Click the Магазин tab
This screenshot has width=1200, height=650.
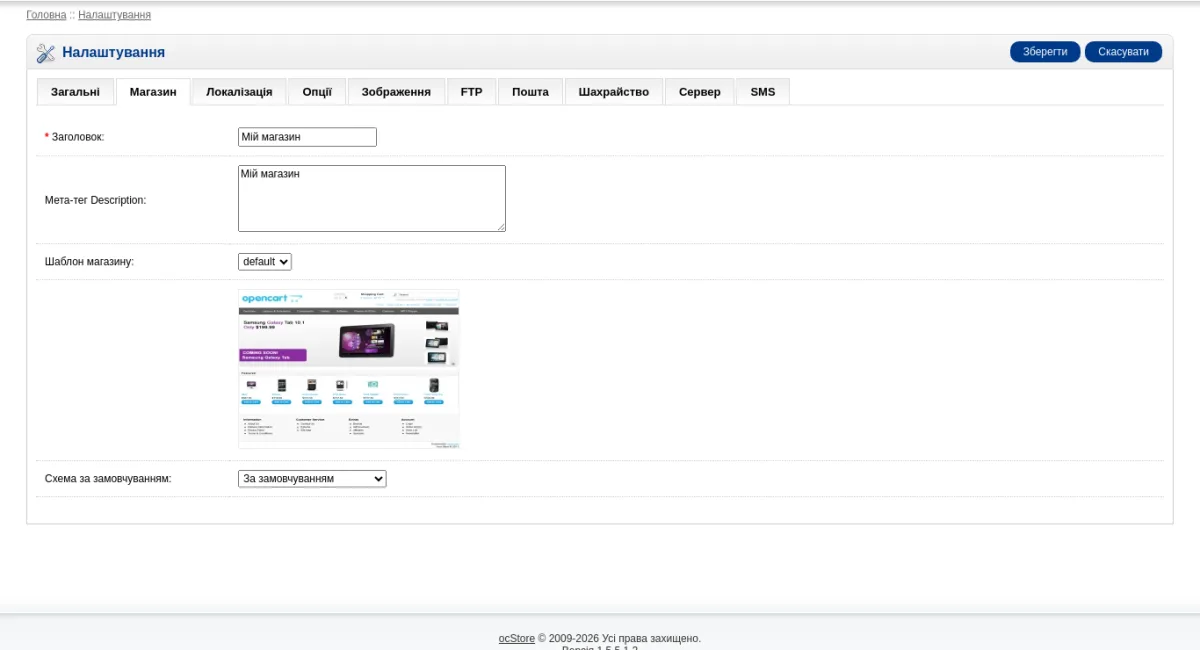pyautogui.click(x=153, y=92)
